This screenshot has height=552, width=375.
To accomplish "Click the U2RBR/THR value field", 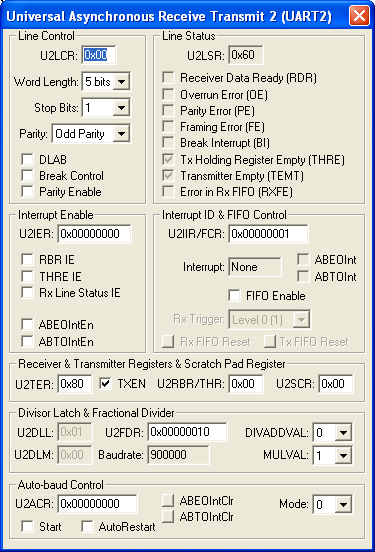I will click(246, 384).
